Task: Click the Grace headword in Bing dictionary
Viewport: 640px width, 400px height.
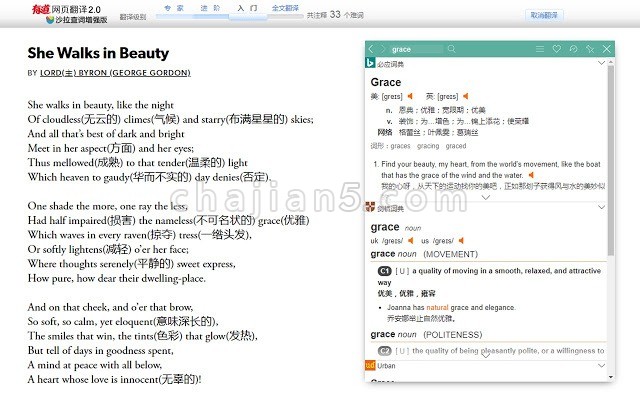Action: (x=386, y=82)
